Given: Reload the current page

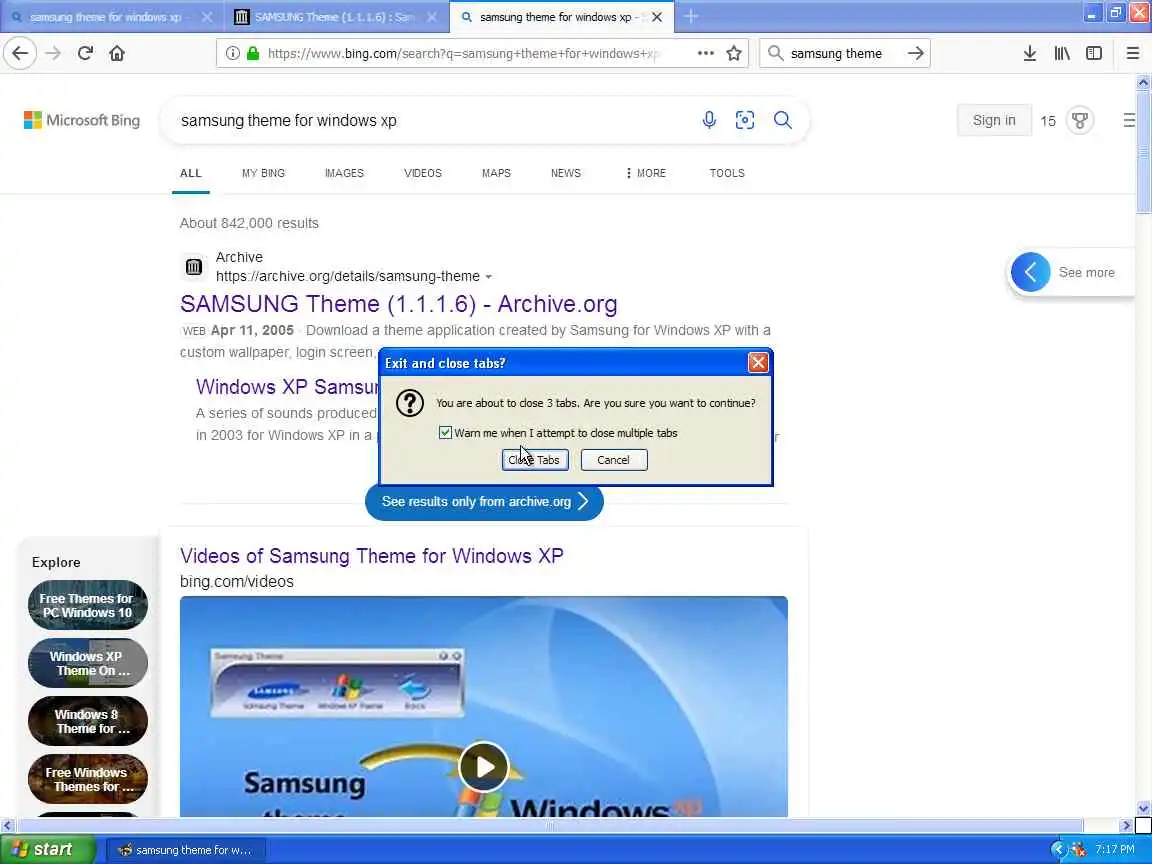Looking at the screenshot, I should [x=85, y=53].
